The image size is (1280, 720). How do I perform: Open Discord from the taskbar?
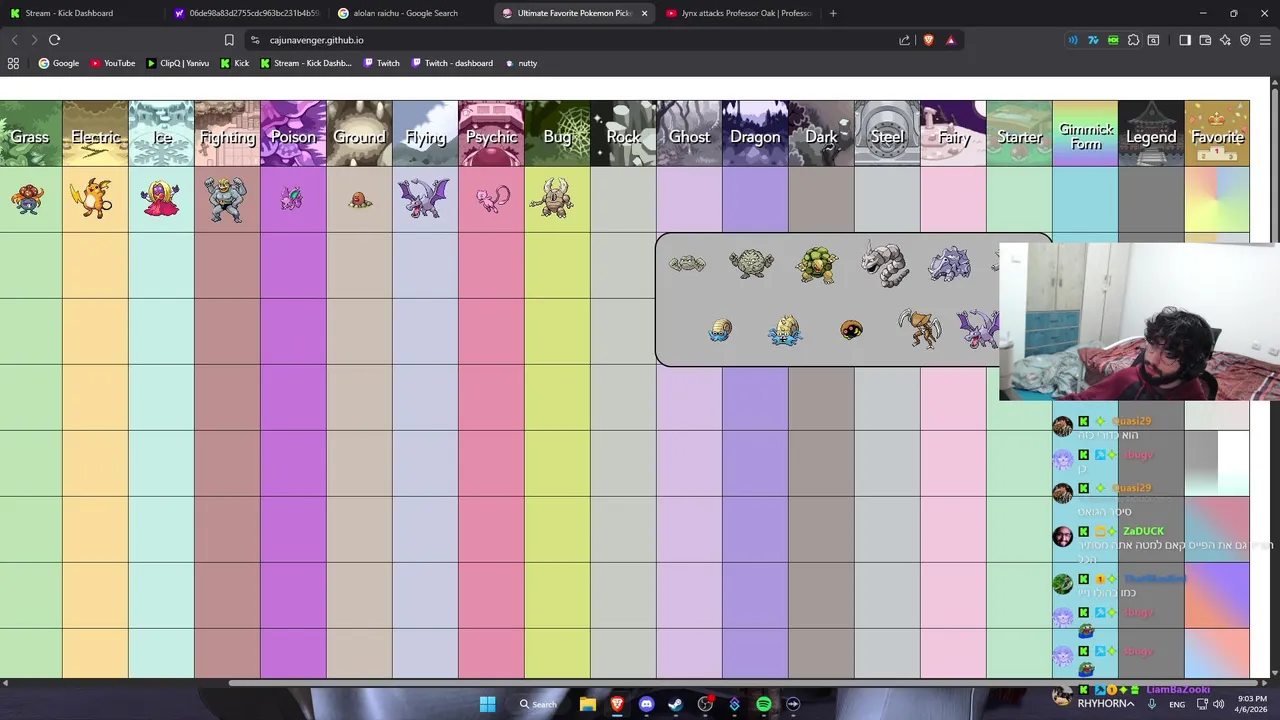[646, 704]
